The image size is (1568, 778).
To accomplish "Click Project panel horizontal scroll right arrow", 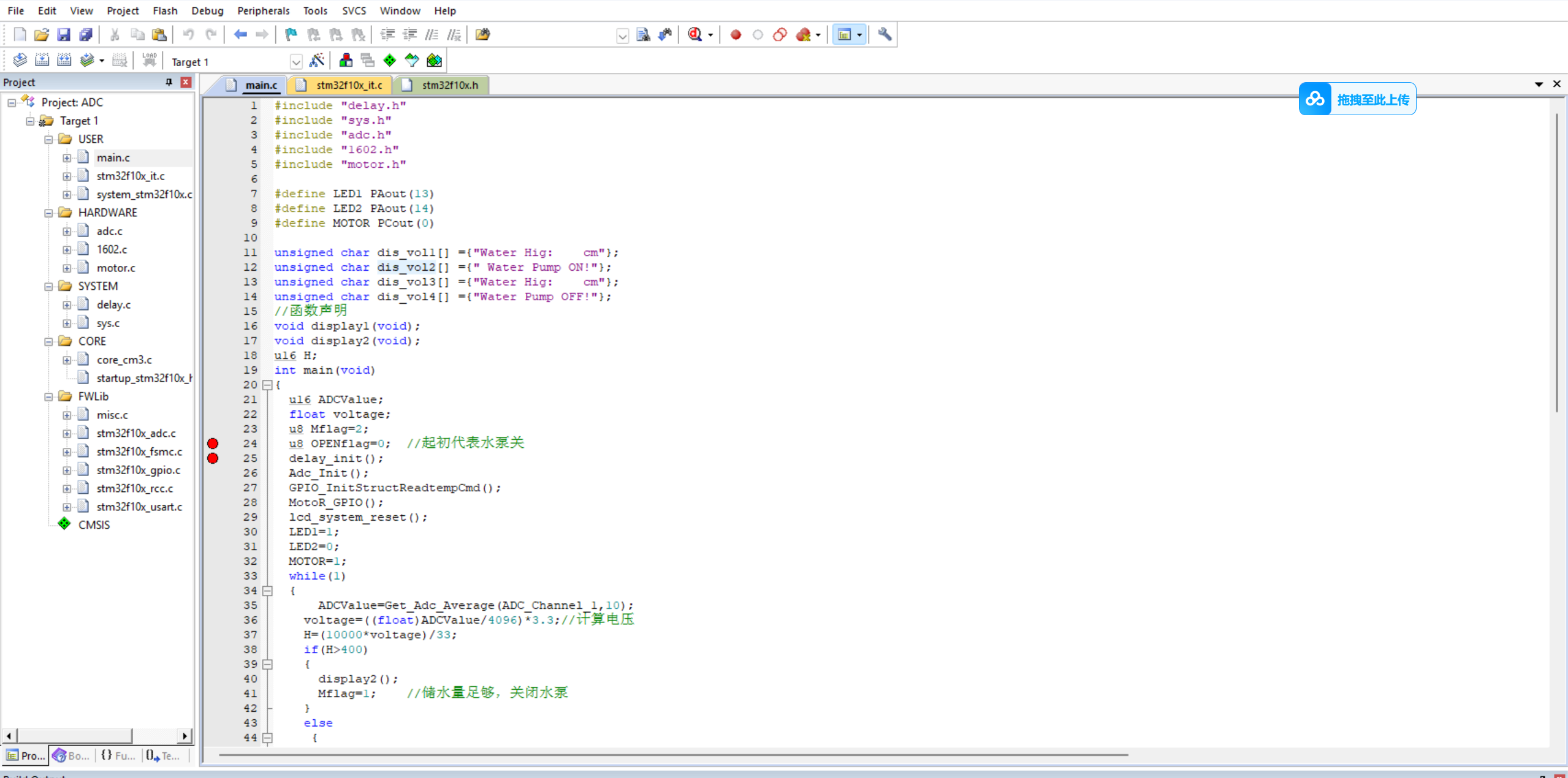I will 185,736.
